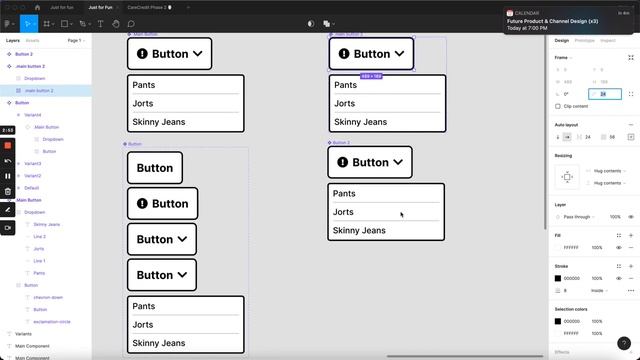
Task: Click the corner radius input field
Action: pos(605,94)
